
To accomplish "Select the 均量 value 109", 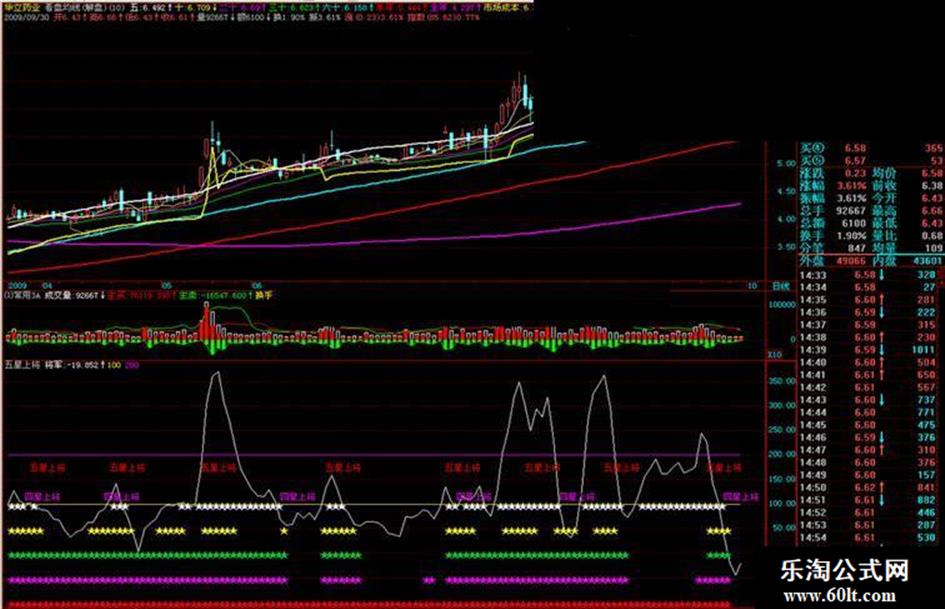I will (x=934, y=248).
